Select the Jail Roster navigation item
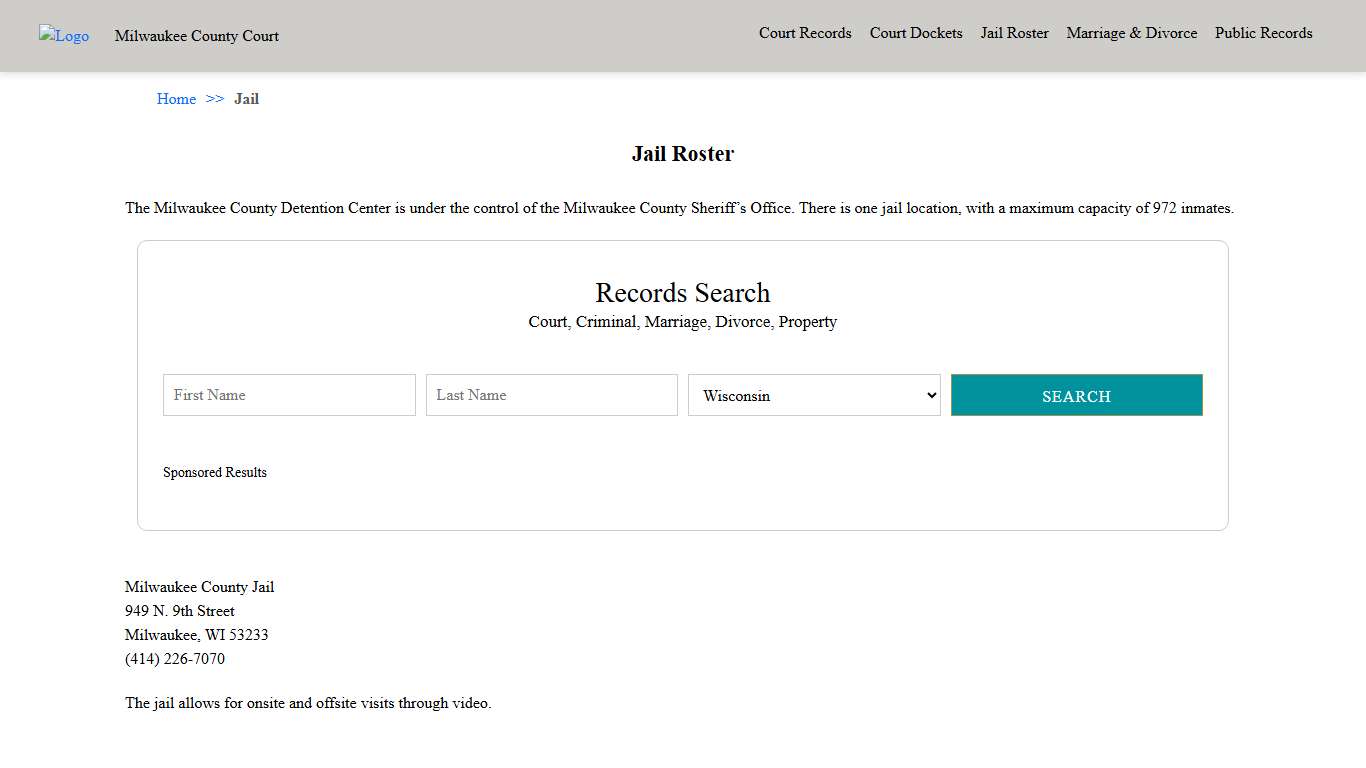 pyautogui.click(x=1014, y=33)
